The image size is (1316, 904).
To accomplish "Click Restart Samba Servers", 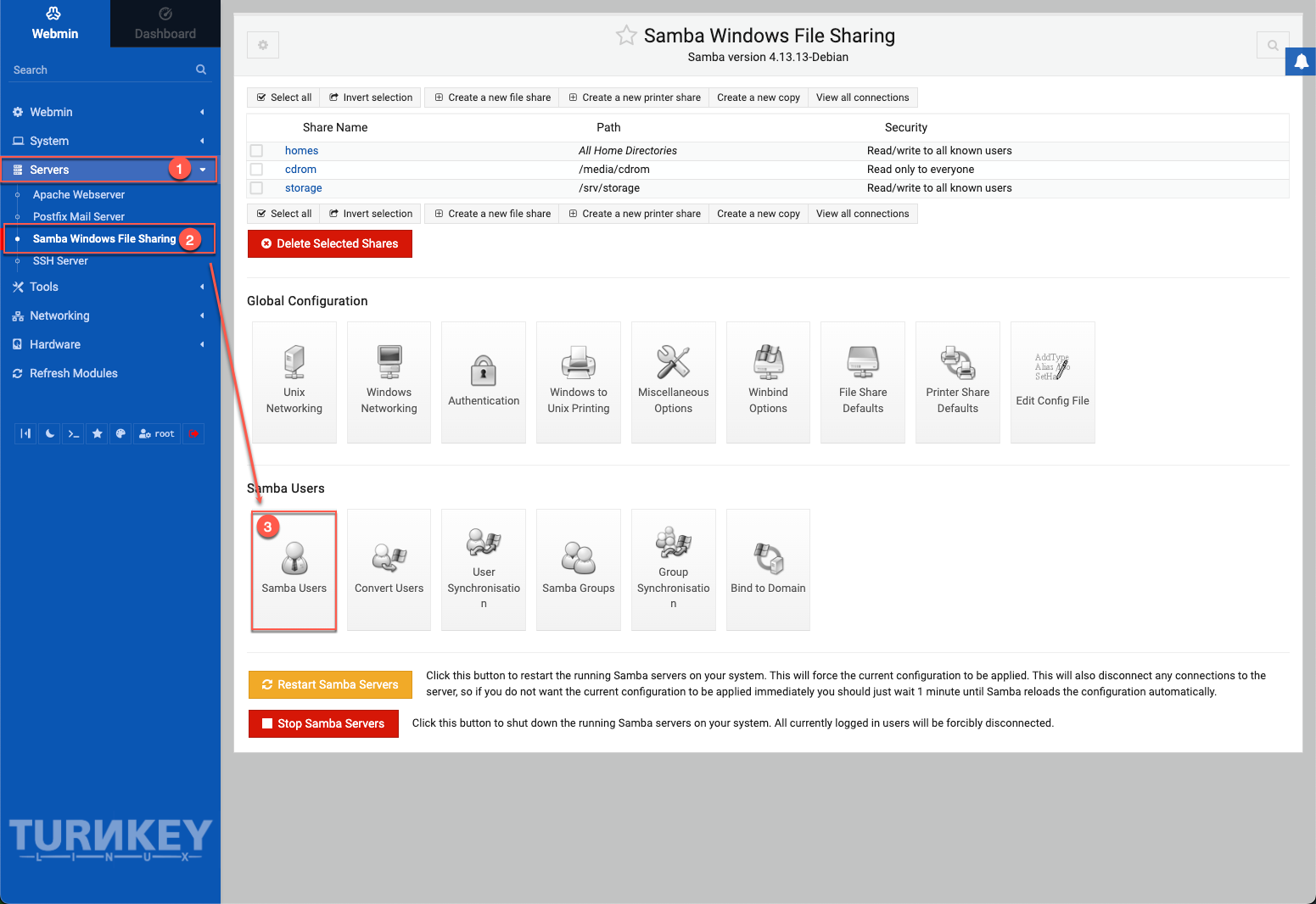I will [x=330, y=684].
